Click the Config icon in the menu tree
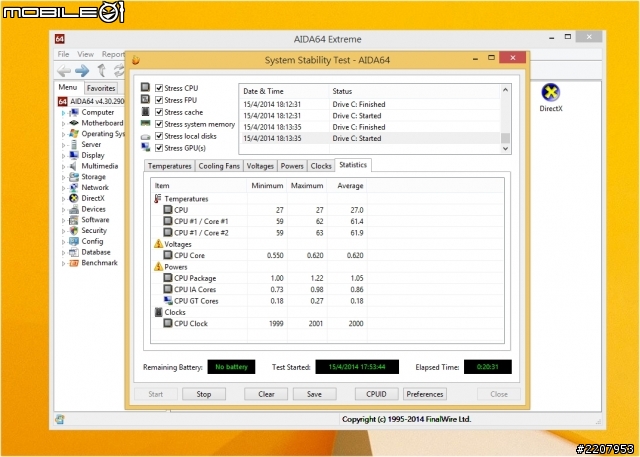This screenshot has height=457, width=640. [x=74, y=241]
